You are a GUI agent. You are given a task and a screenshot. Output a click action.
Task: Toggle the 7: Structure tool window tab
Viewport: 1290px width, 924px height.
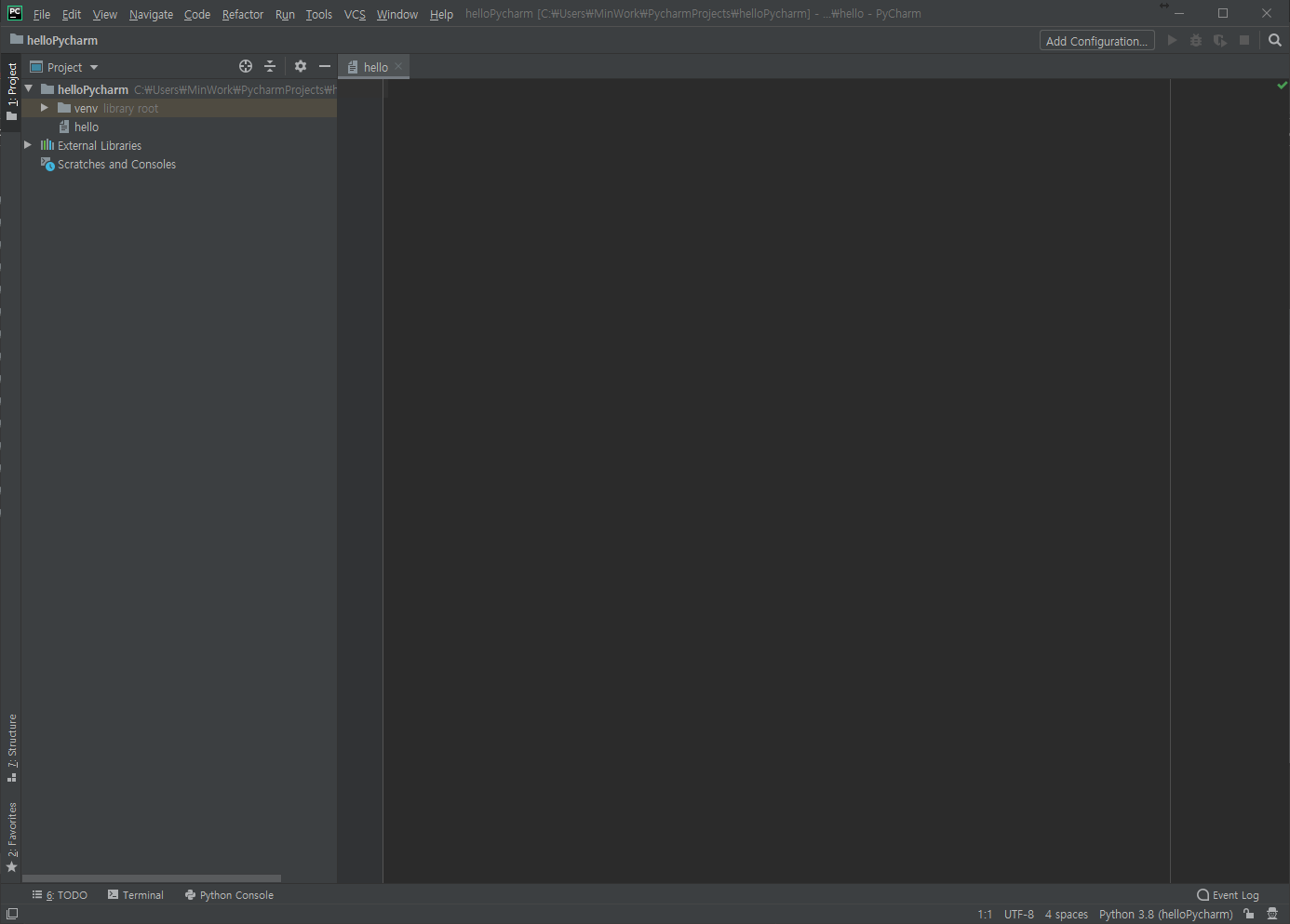point(11,748)
